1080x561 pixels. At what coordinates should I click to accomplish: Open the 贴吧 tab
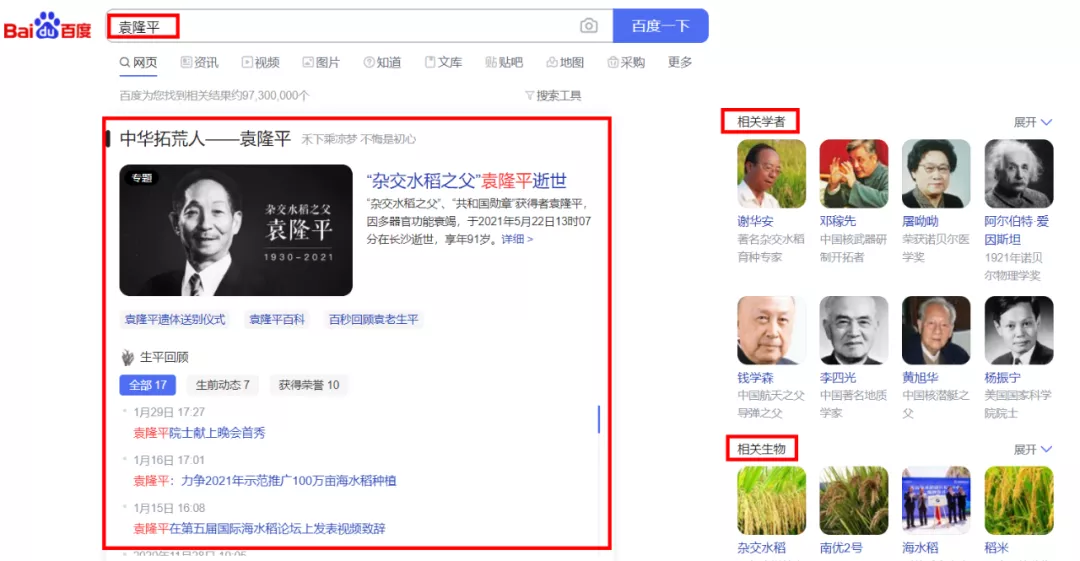503,63
